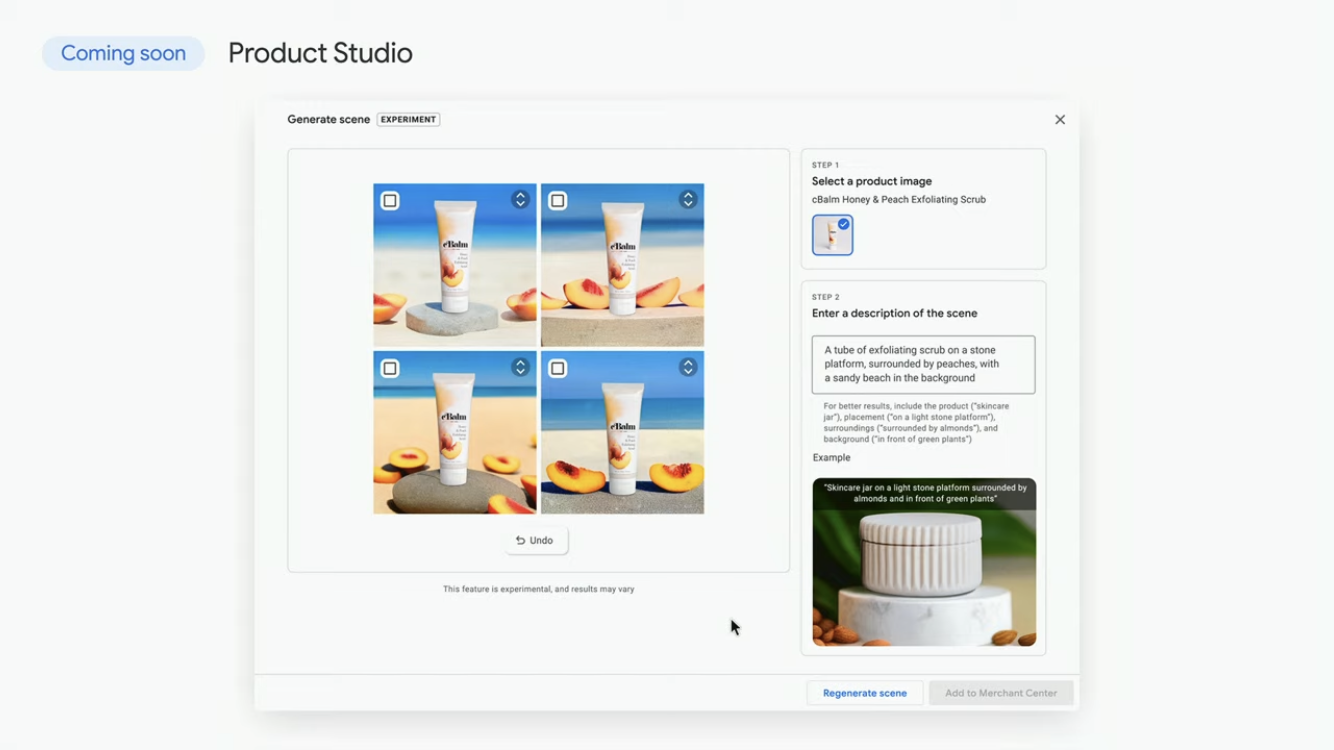
Task: Click 'Select a product image' heading
Action: tap(872, 181)
